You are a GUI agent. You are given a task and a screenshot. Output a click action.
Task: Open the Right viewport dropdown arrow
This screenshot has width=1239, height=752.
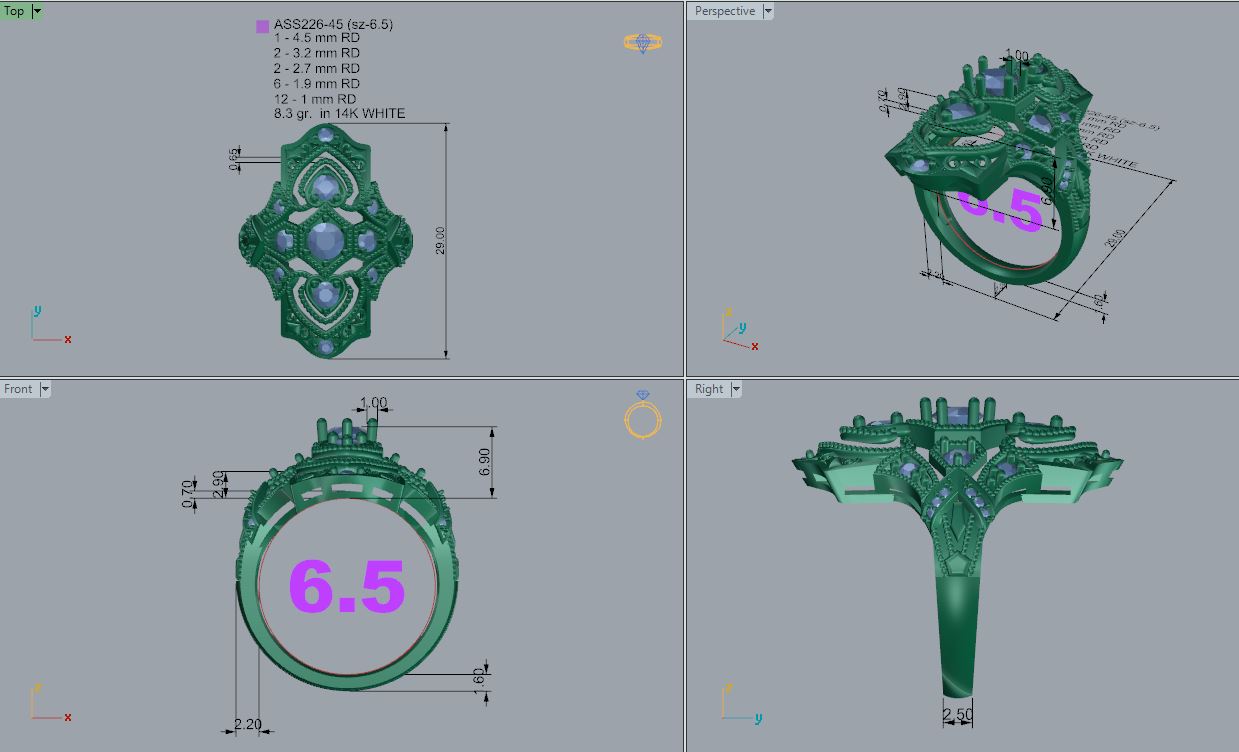pos(736,389)
